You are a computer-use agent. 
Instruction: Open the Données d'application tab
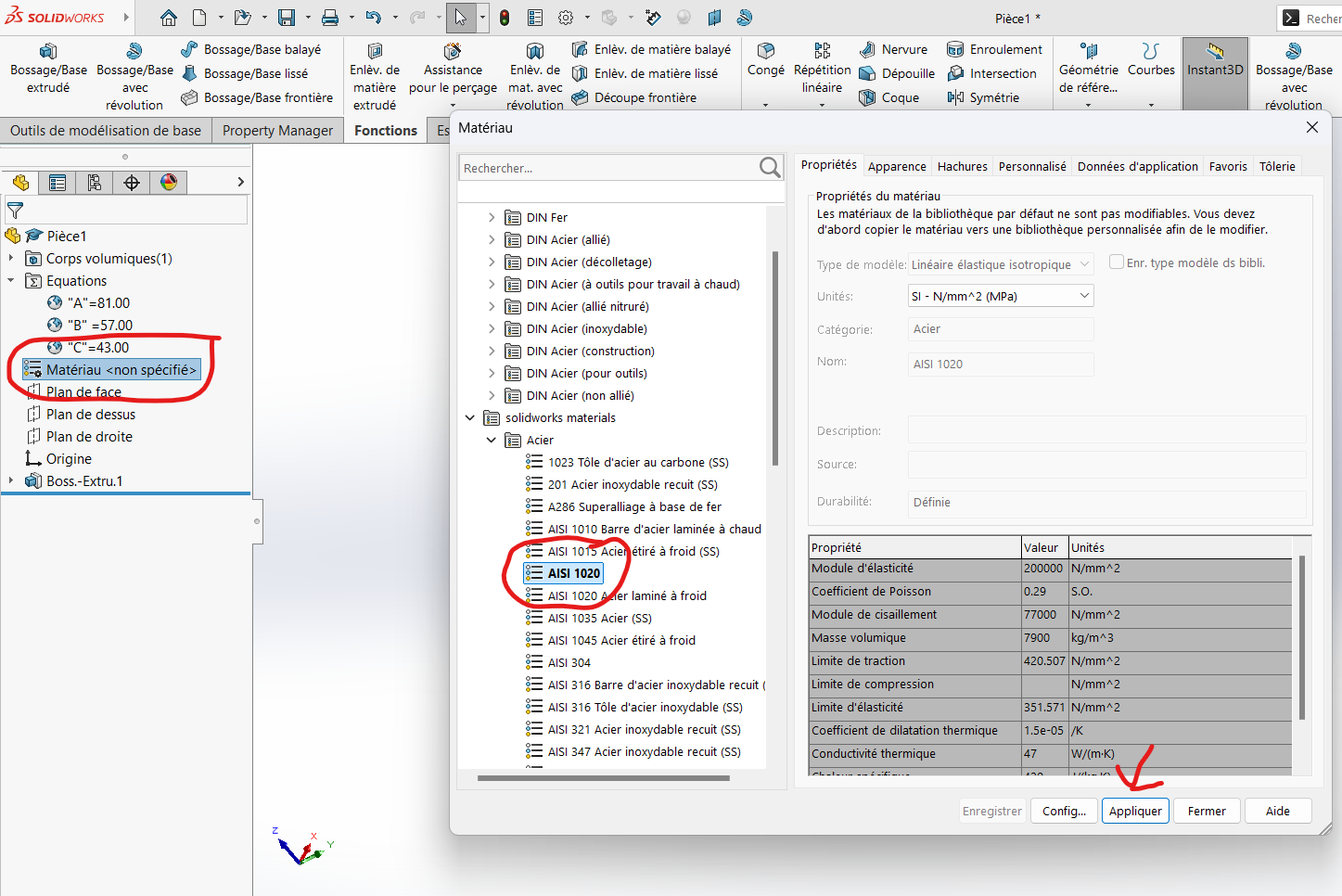[1138, 166]
